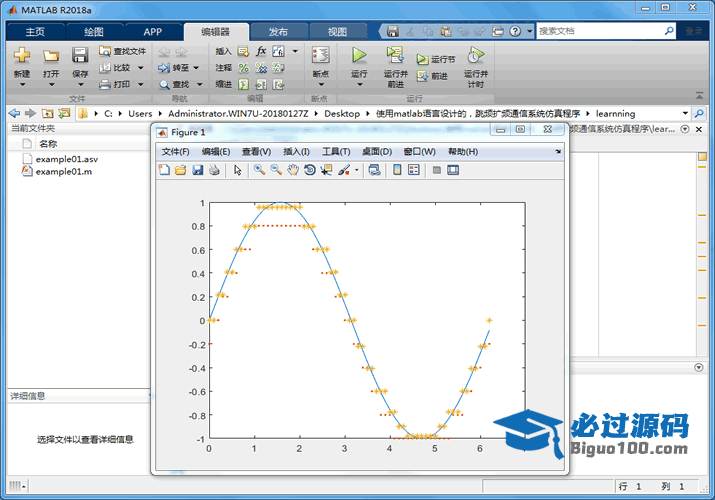The height and width of the screenshot is (500, 715).
Task: Click Run and Time (运行并计时) icon
Action: point(476,55)
